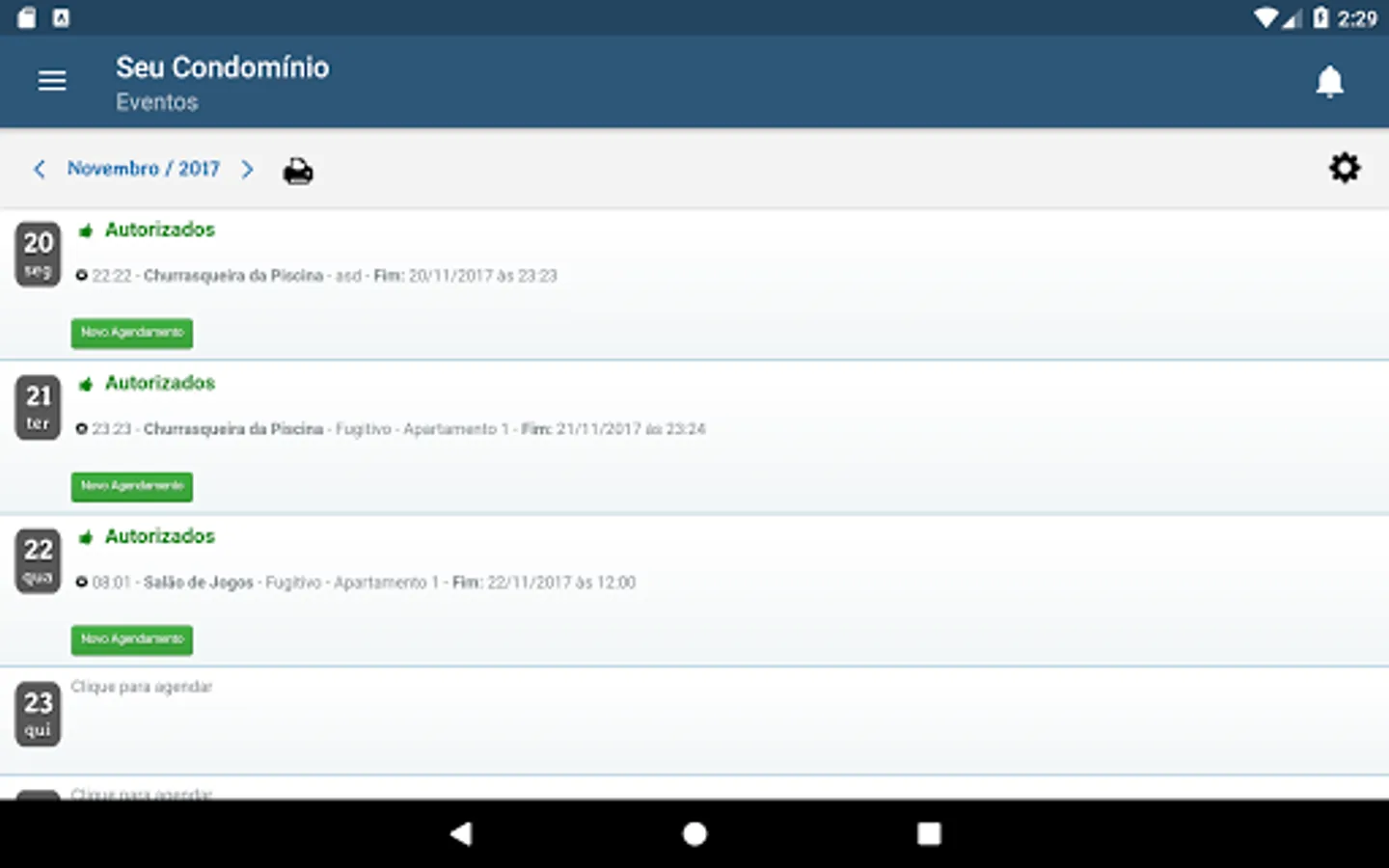Select the day 22 qua badge
1389x868 pixels.
click(38, 561)
